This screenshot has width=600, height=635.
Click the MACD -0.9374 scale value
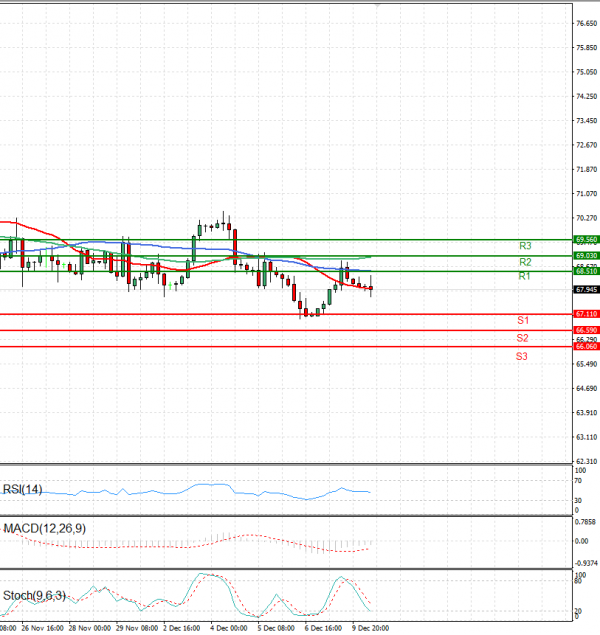pos(586,563)
